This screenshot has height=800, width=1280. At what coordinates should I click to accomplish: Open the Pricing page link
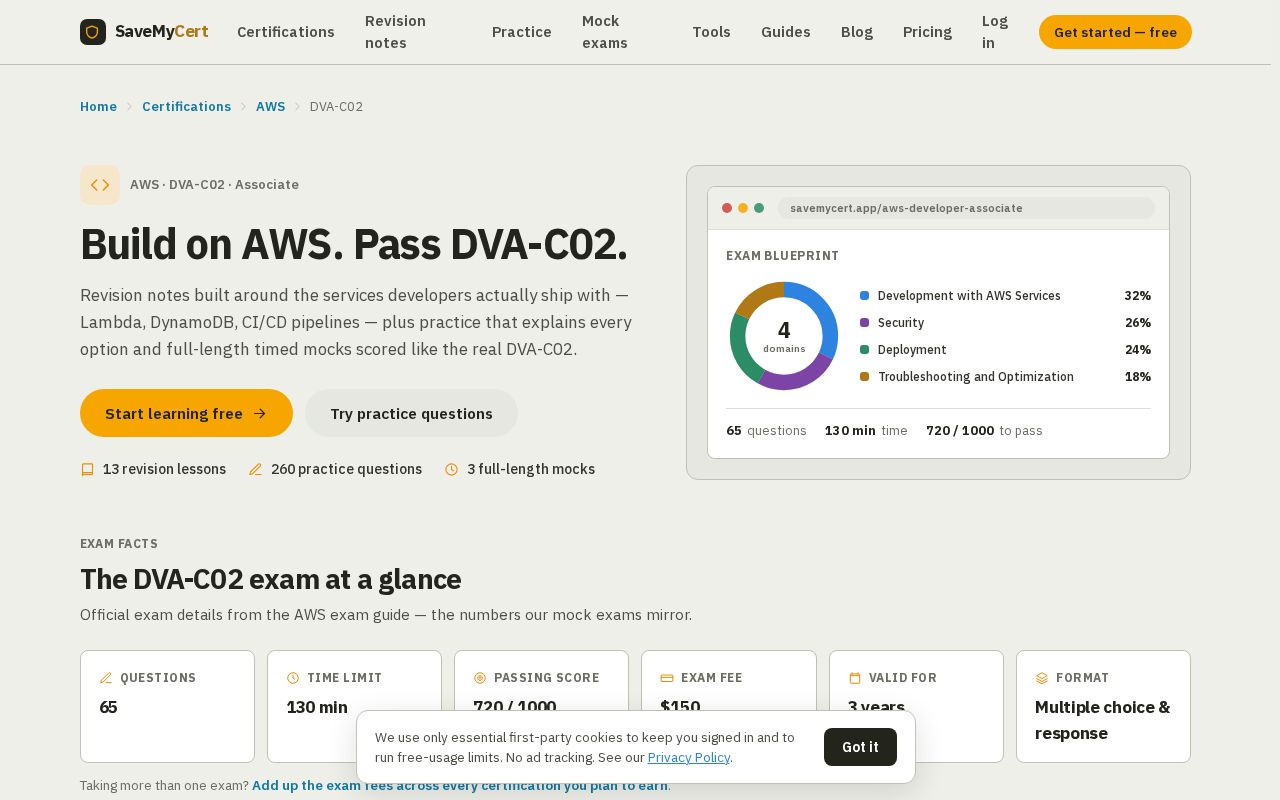point(927,32)
